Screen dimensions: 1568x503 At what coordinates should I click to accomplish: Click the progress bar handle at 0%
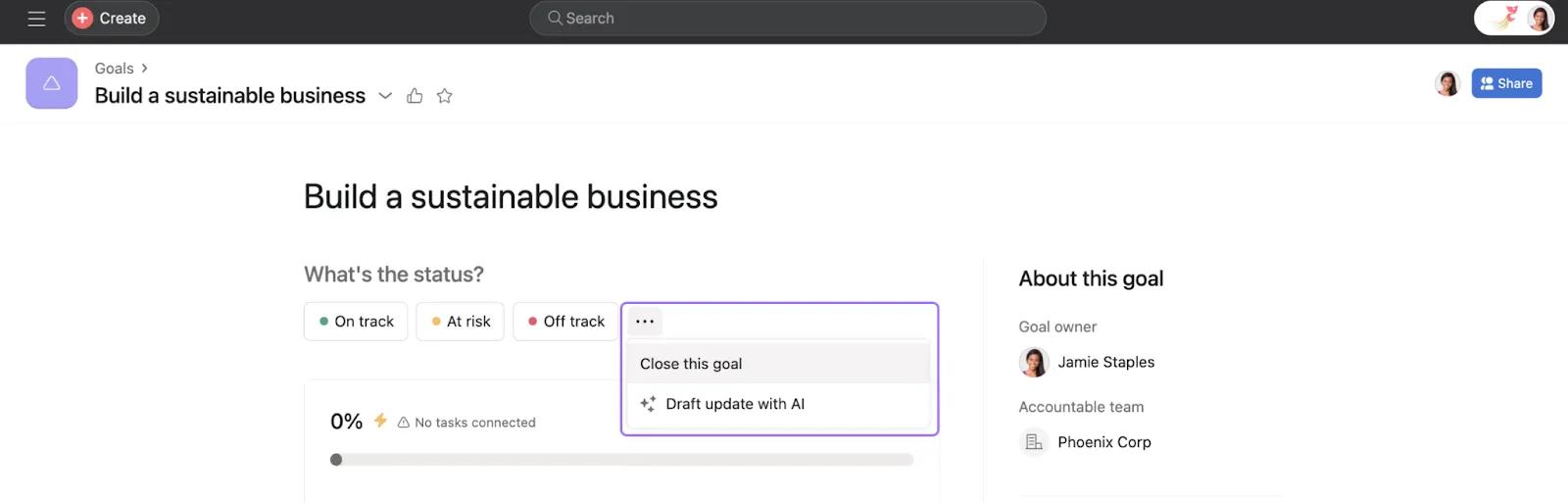(336, 460)
